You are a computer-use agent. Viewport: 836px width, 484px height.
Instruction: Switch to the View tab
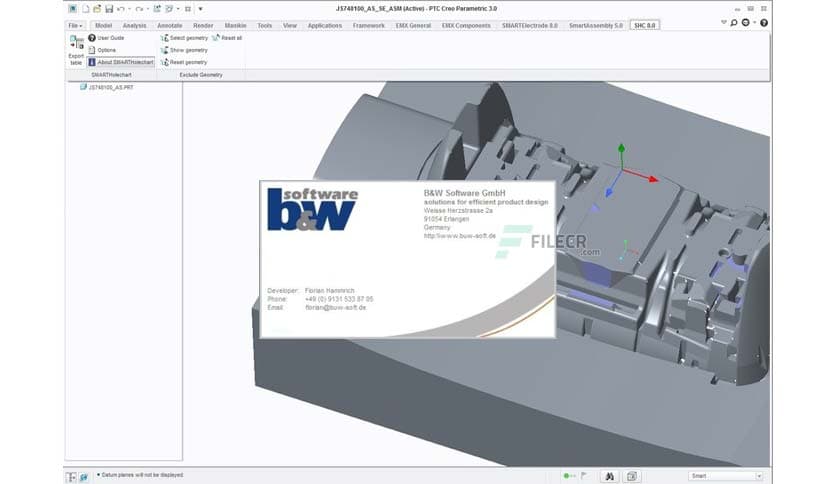pos(290,26)
